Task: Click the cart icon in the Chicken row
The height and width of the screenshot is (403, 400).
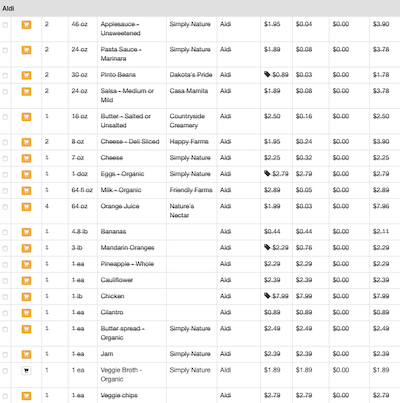Action: (26, 297)
